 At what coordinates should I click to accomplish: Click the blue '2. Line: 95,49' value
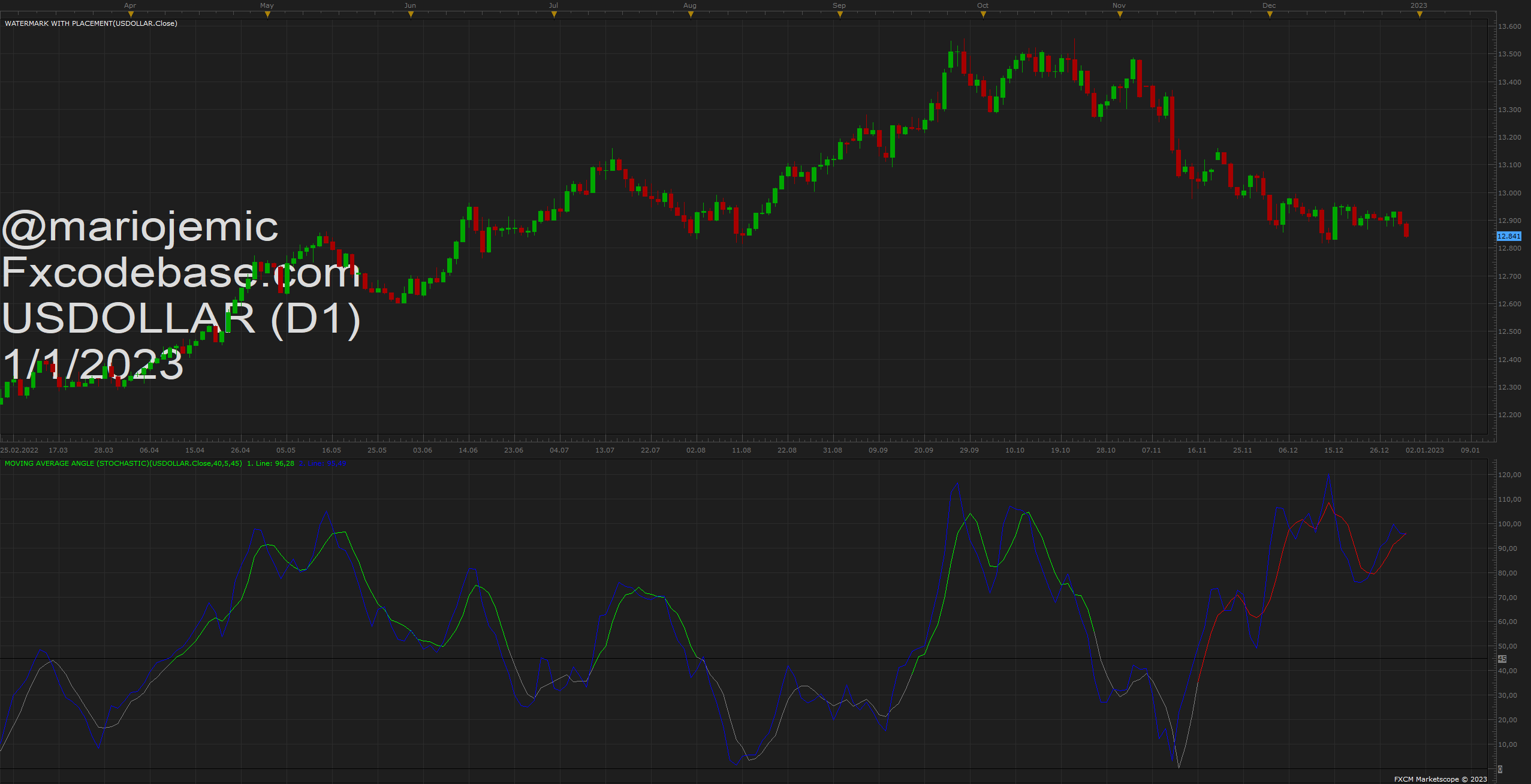tap(323, 463)
